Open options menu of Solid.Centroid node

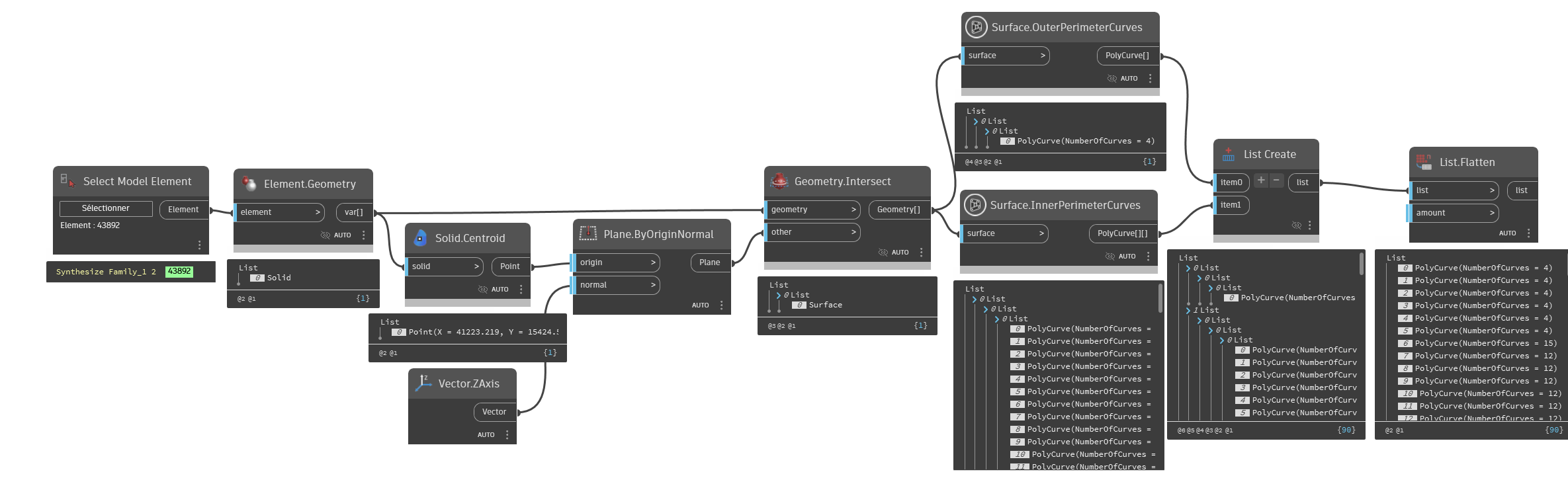(x=521, y=289)
